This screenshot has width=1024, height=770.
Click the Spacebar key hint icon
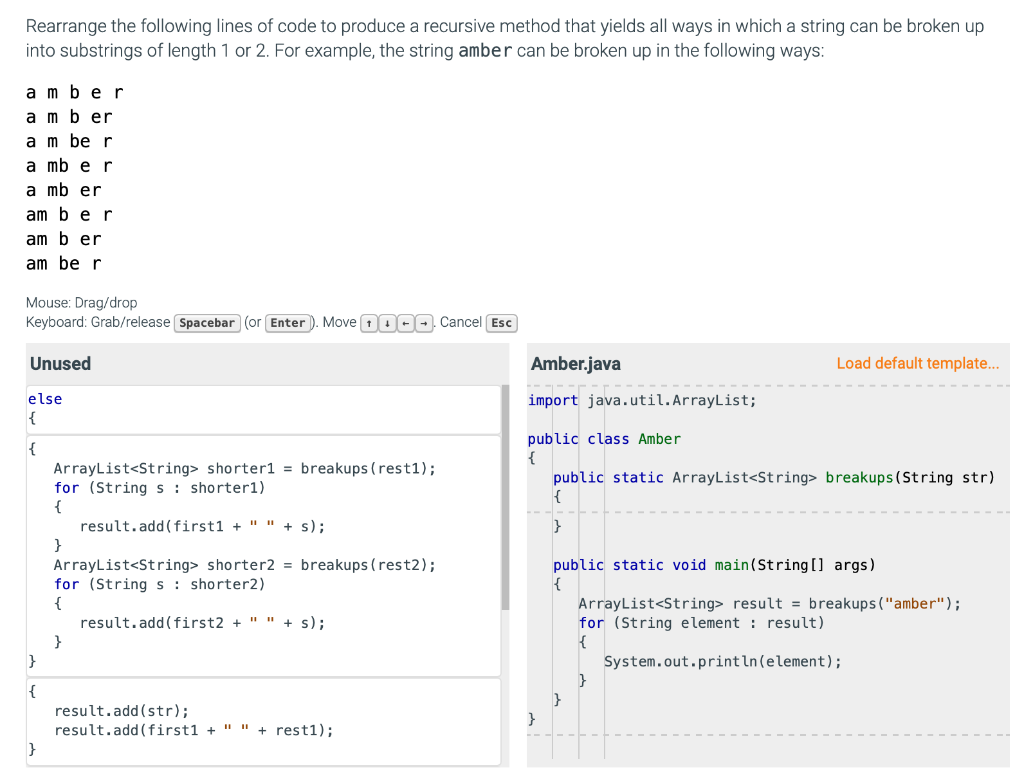[207, 322]
